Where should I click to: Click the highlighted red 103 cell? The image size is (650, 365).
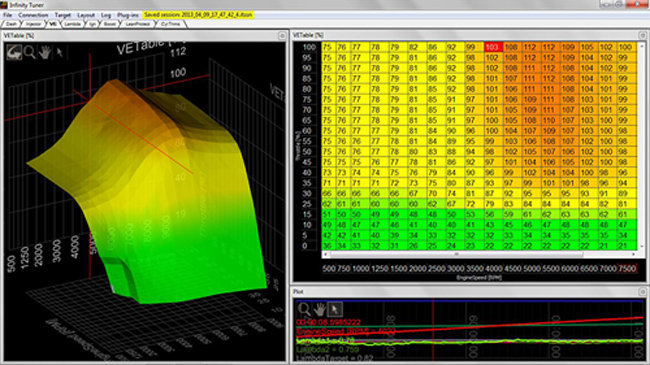(493, 47)
